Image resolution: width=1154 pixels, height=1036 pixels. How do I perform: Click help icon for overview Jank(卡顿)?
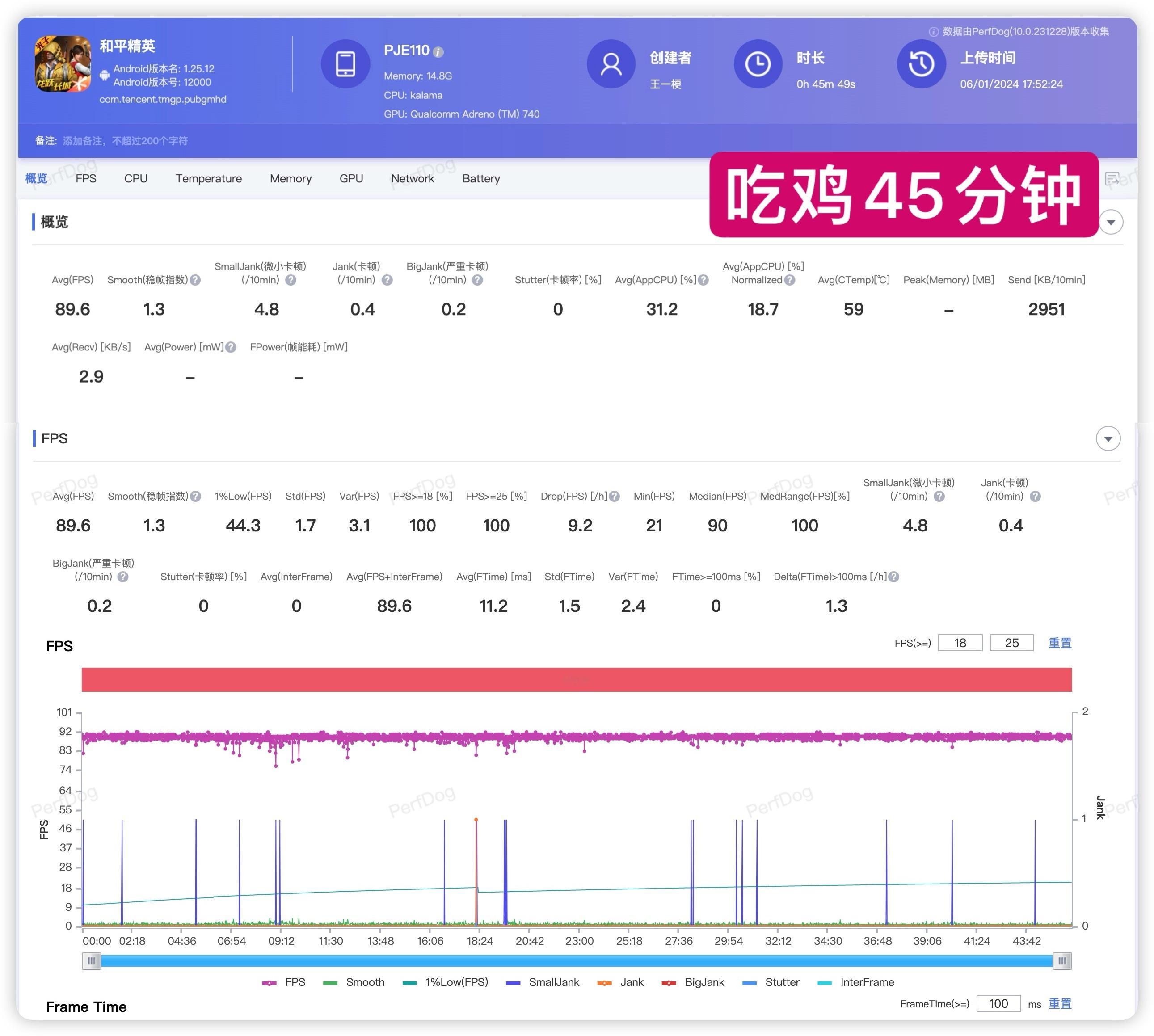coord(387,280)
